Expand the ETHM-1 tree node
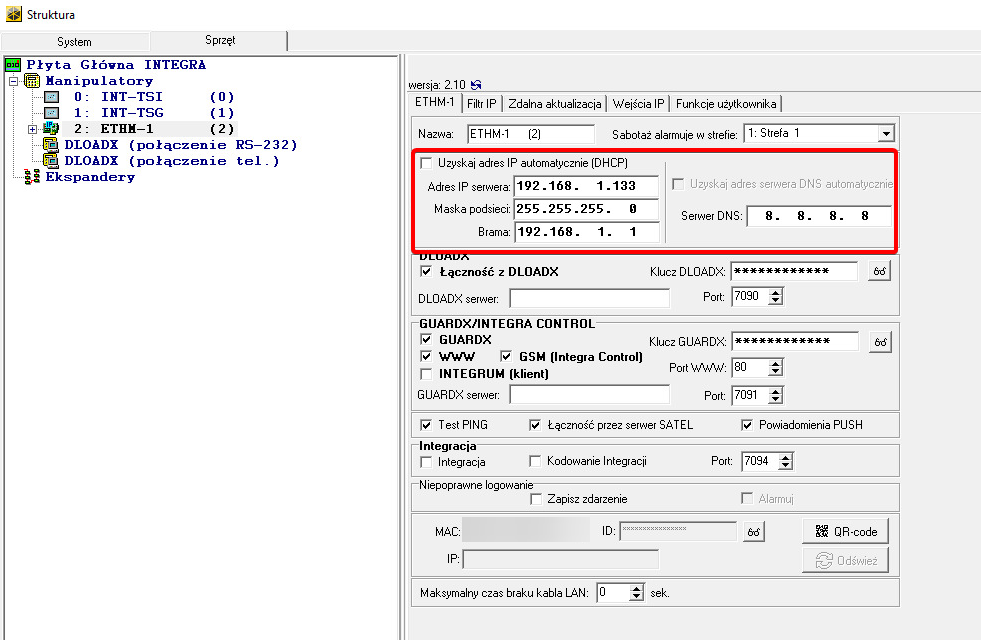Viewport: 981px width, 640px height. pyautogui.click(x=32, y=129)
